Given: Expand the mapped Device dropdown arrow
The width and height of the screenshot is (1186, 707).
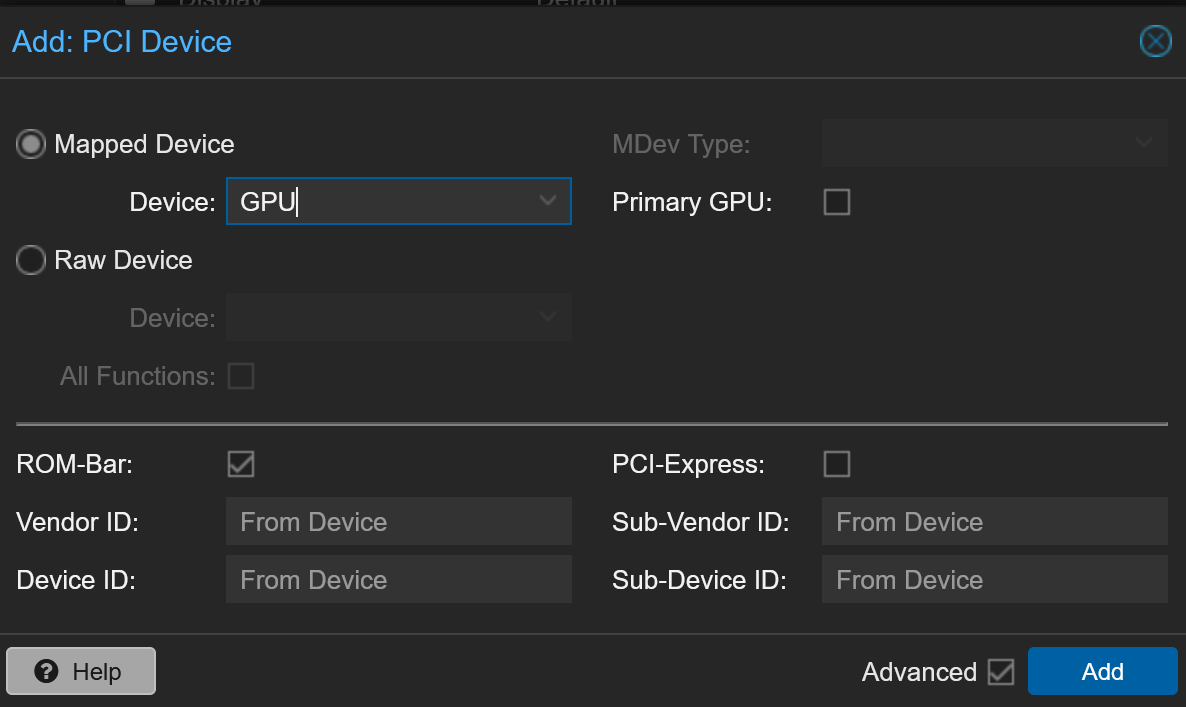Looking at the screenshot, I should tap(547, 201).
